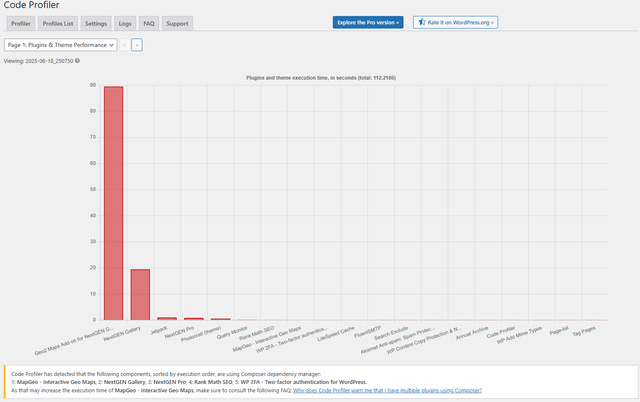Screen dimensions: 640x402
Task: Click the NextGEN Pro bar in the chart
Action: point(194,319)
